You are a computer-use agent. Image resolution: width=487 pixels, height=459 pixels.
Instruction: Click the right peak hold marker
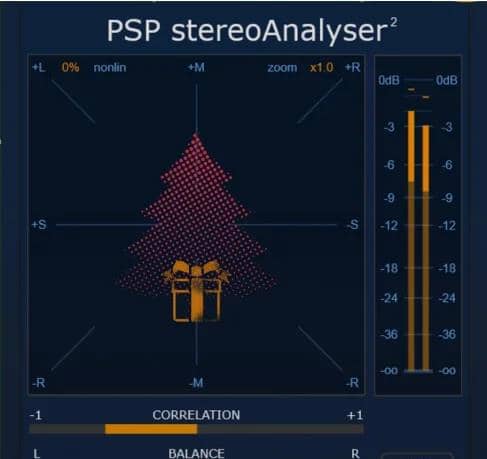coord(426,97)
